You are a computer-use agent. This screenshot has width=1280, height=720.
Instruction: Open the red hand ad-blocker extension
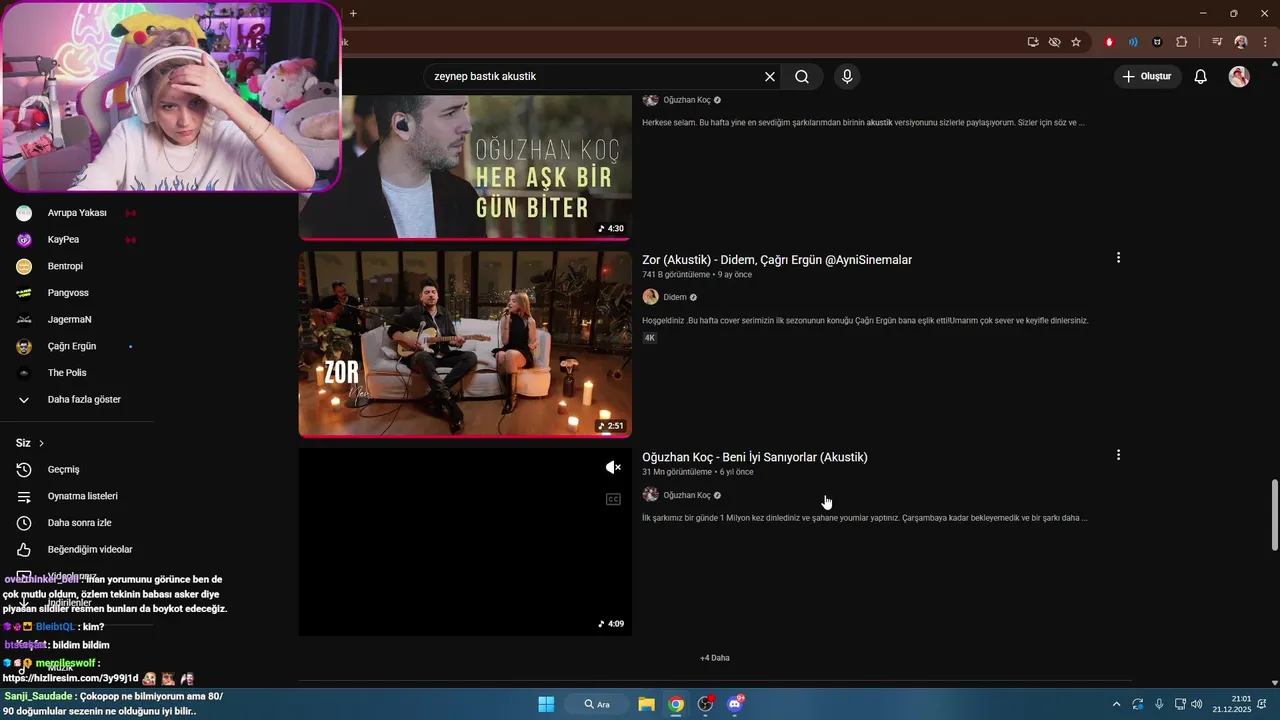(1109, 42)
